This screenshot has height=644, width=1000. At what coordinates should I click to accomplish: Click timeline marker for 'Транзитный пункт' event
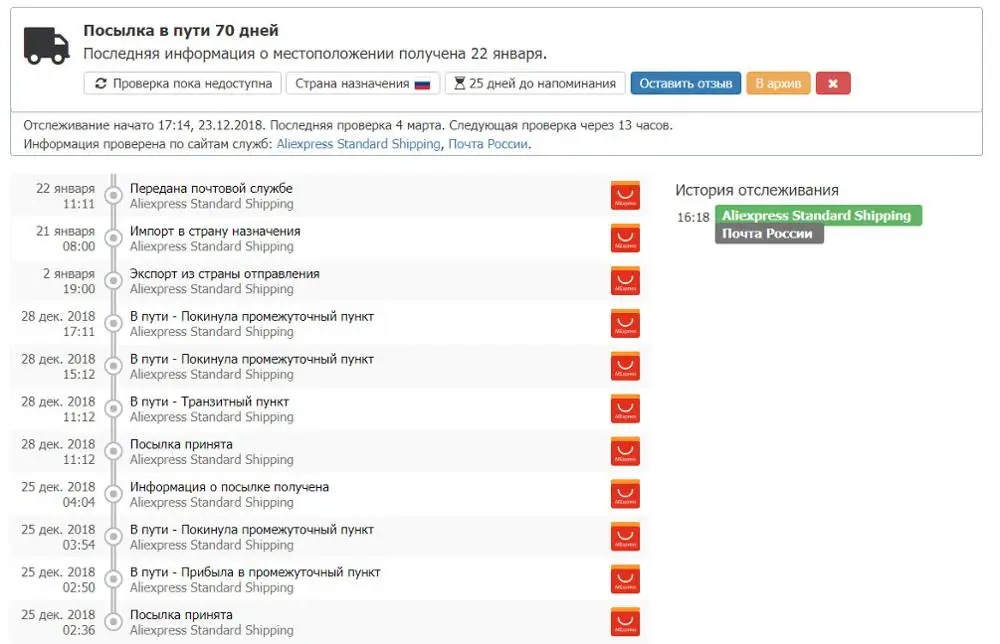(114, 409)
